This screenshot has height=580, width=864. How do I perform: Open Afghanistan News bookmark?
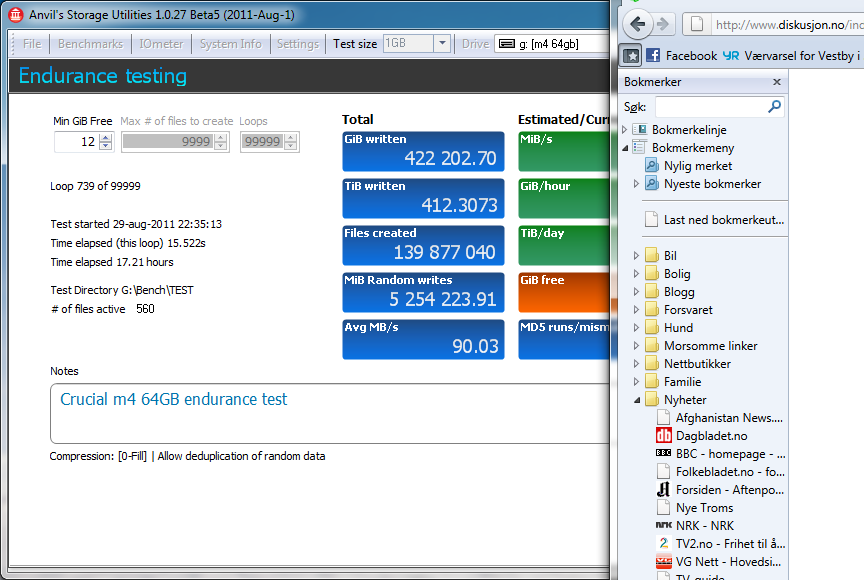coord(720,418)
